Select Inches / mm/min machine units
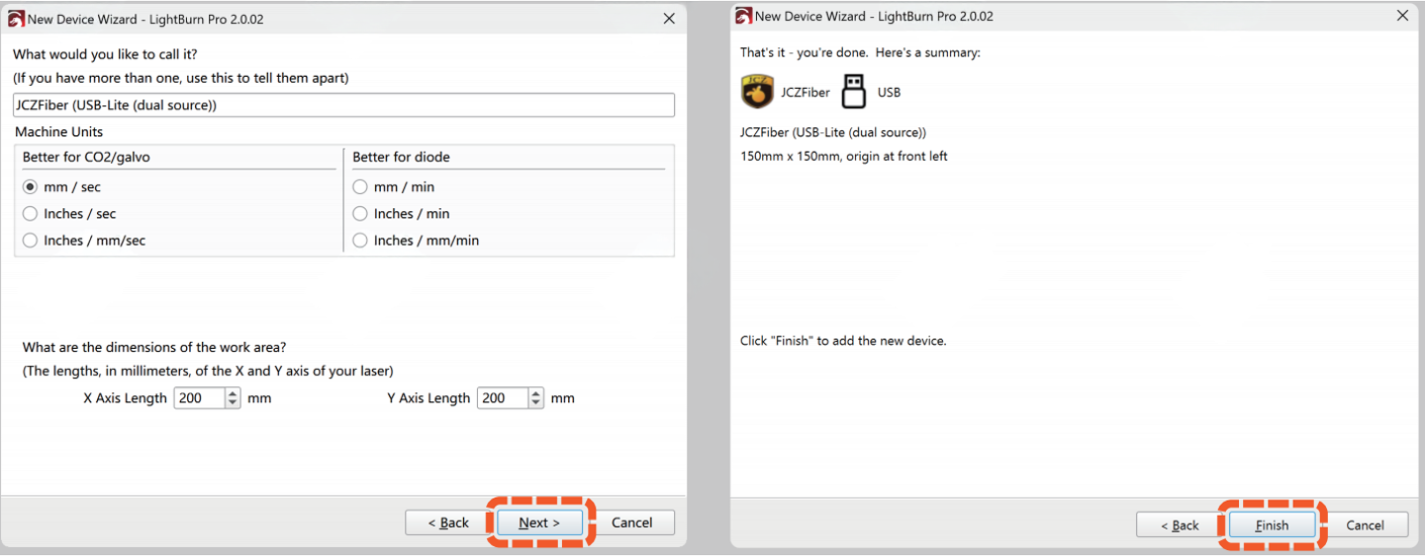 point(360,240)
